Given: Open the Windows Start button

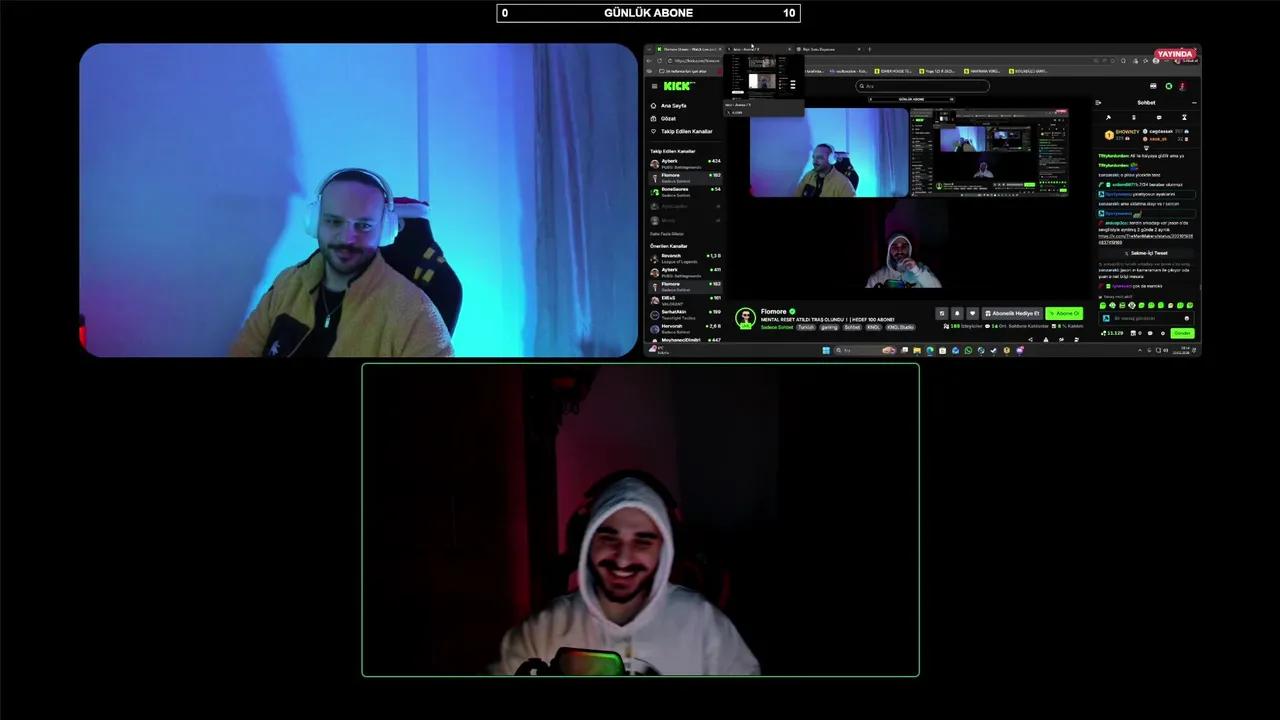Looking at the screenshot, I should [x=826, y=350].
